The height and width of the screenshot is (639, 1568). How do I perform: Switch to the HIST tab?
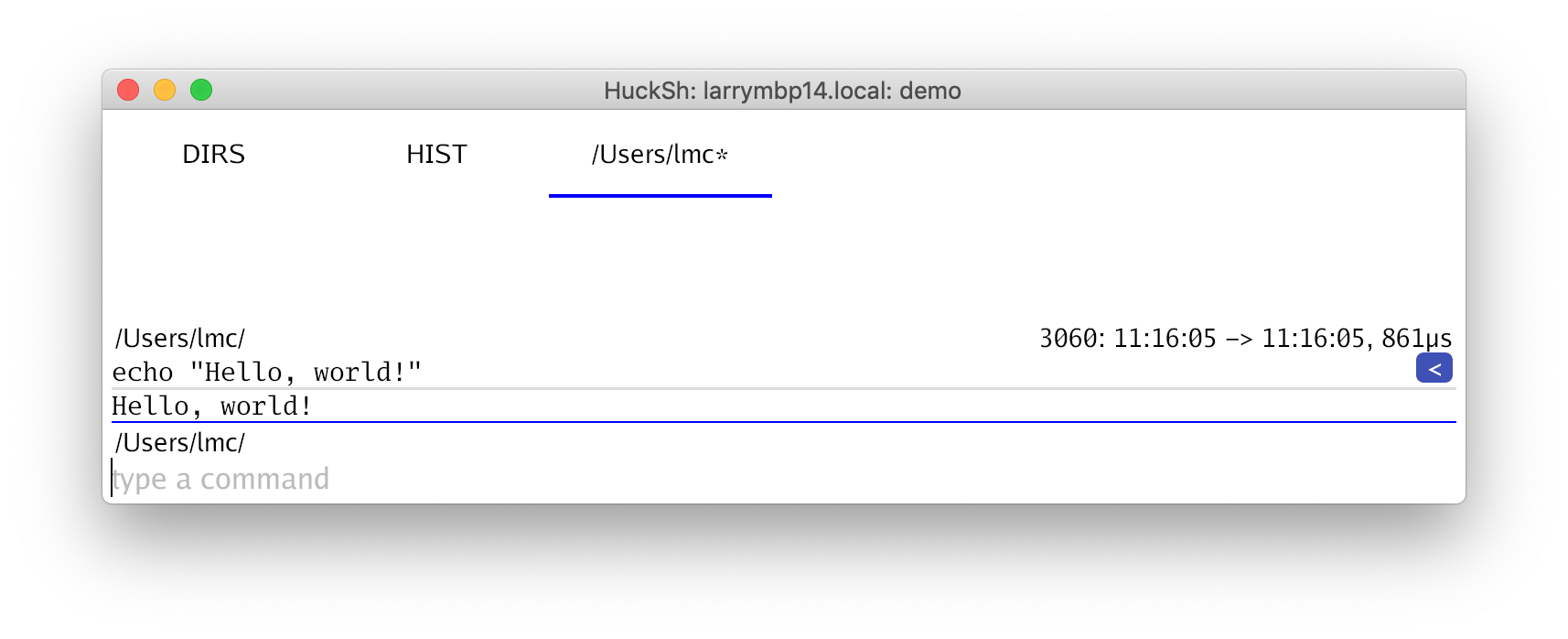(x=437, y=154)
